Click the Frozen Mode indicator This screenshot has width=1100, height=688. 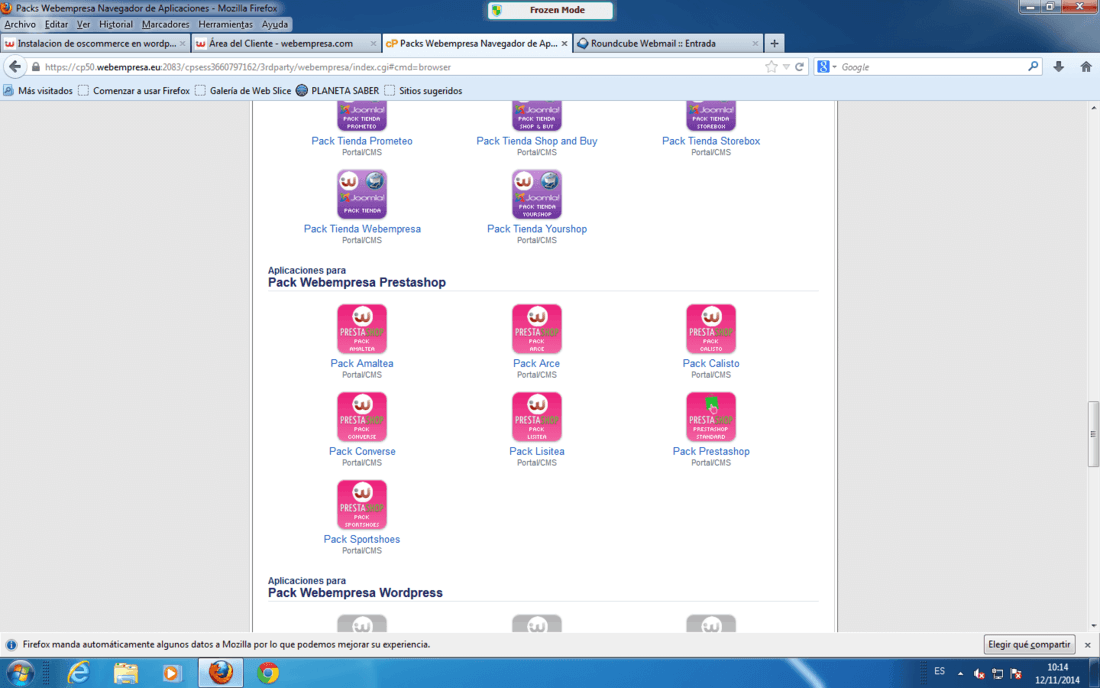pos(550,10)
